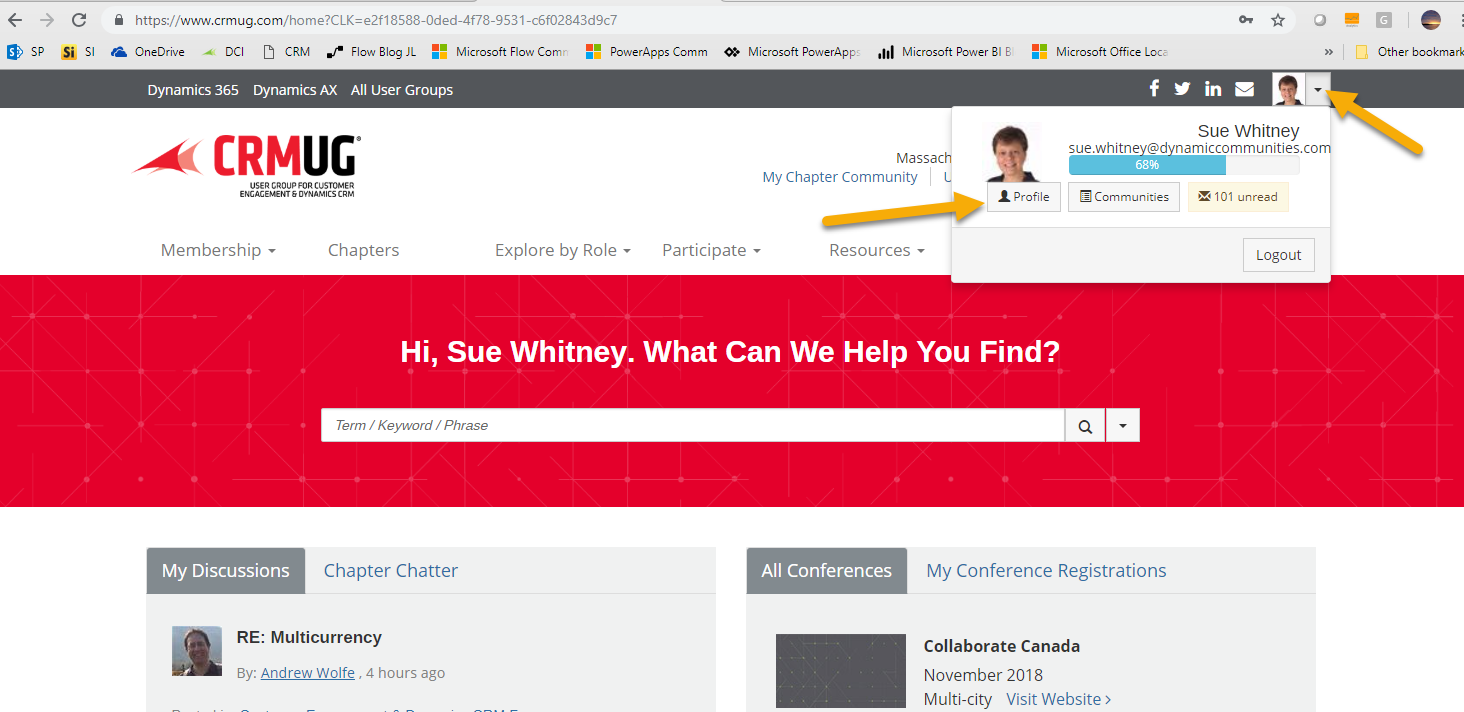This screenshot has width=1464, height=712.
Task: Click the LinkedIn icon in the site header
Action: pos(1213,89)
